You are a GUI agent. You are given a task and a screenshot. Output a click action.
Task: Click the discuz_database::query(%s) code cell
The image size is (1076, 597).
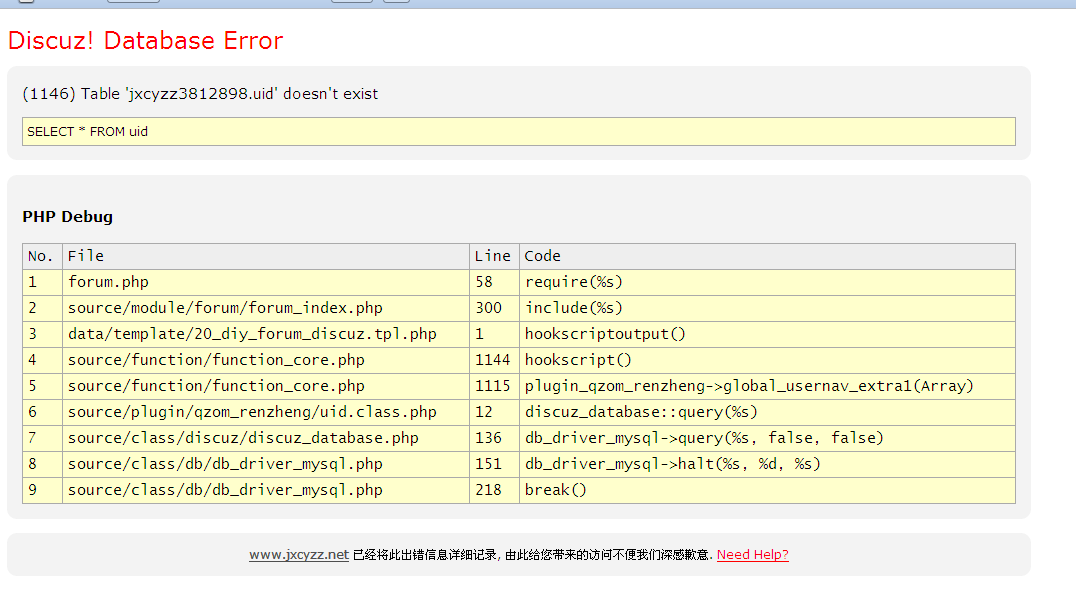[x=767, y=412]
